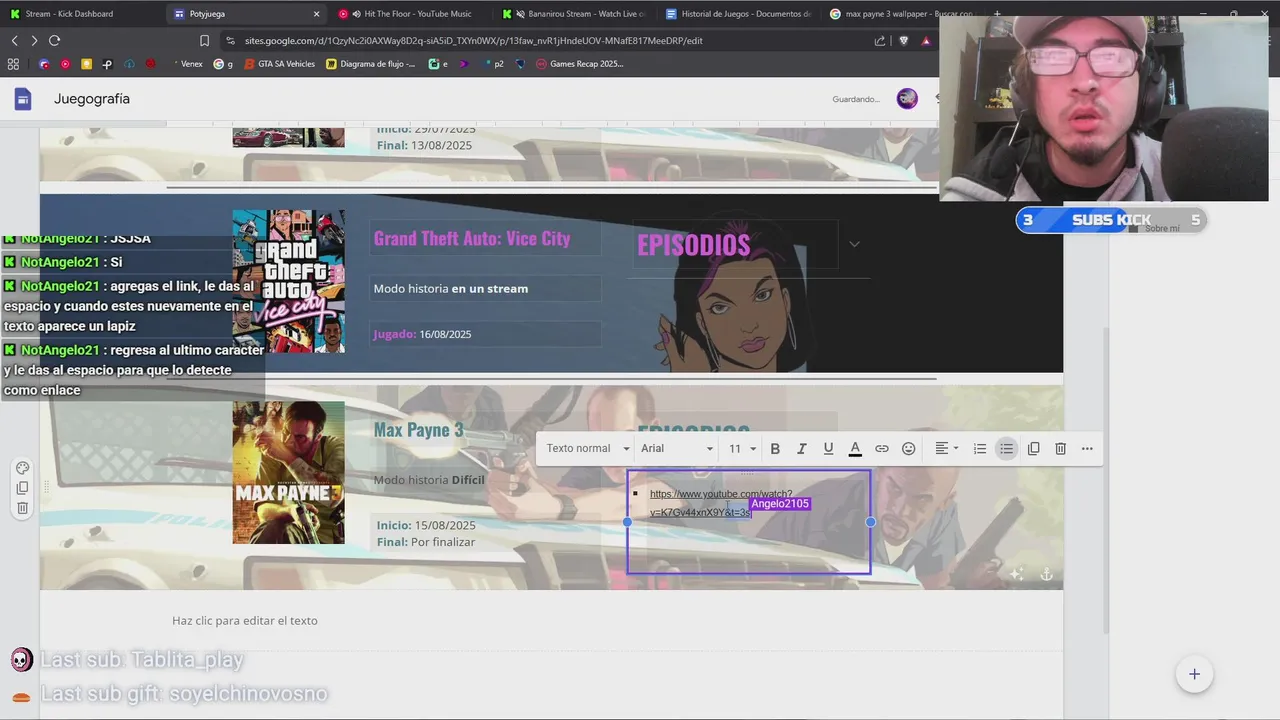Open the Historial de Juegos tab
This screenshot has height=720, width=1280.
pyautogui.click(x=738, y=14)
